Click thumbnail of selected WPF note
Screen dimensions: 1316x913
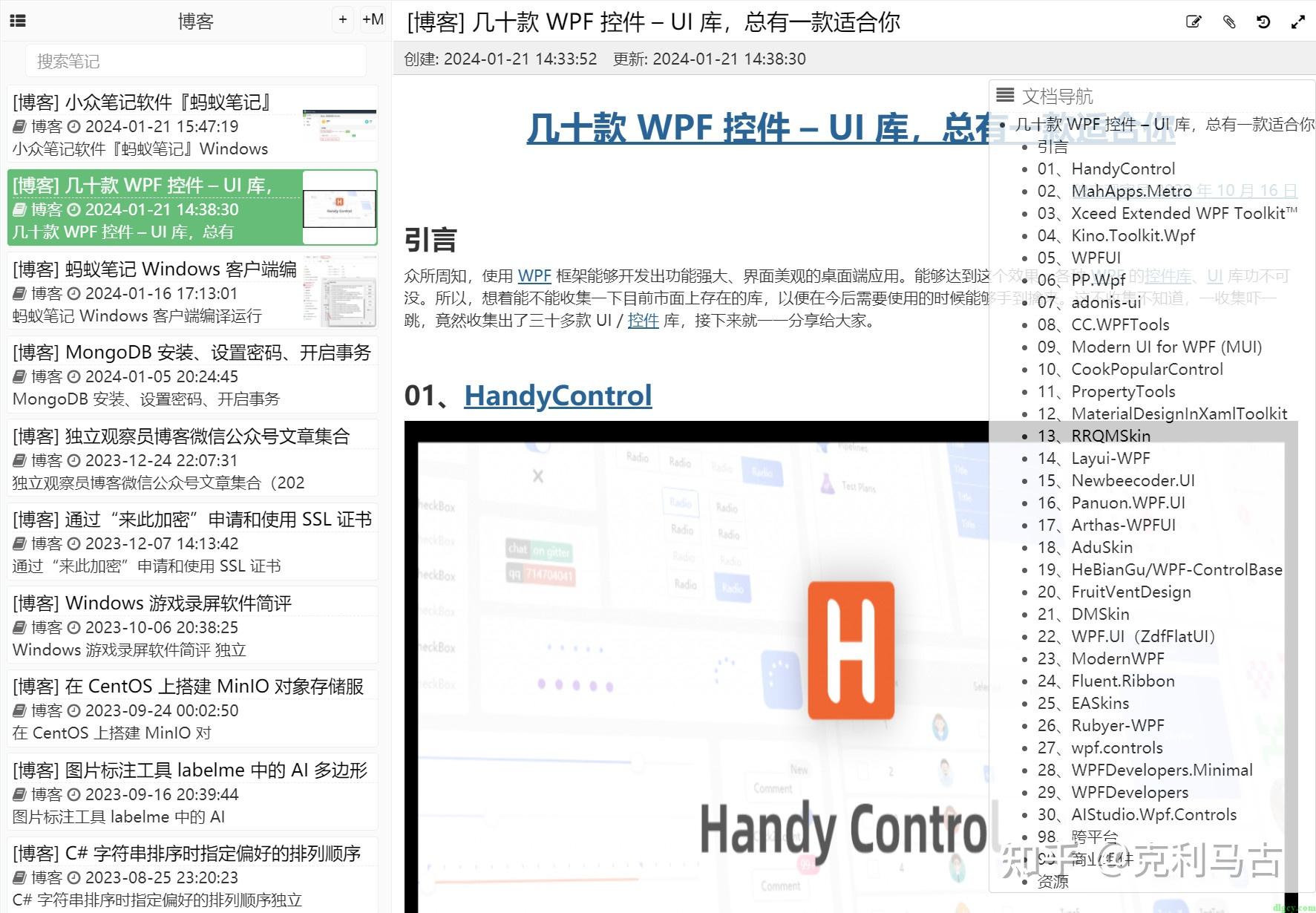340,208
